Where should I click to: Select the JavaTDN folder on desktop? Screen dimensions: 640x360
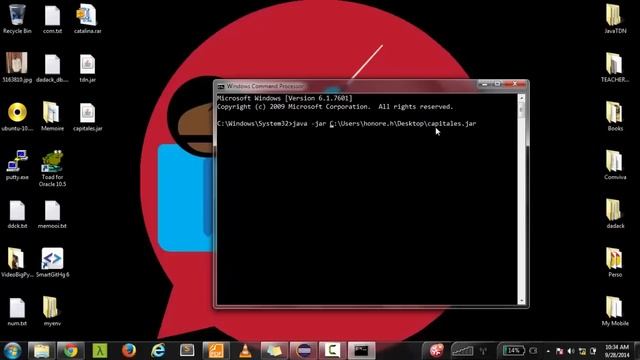[615, 19]
